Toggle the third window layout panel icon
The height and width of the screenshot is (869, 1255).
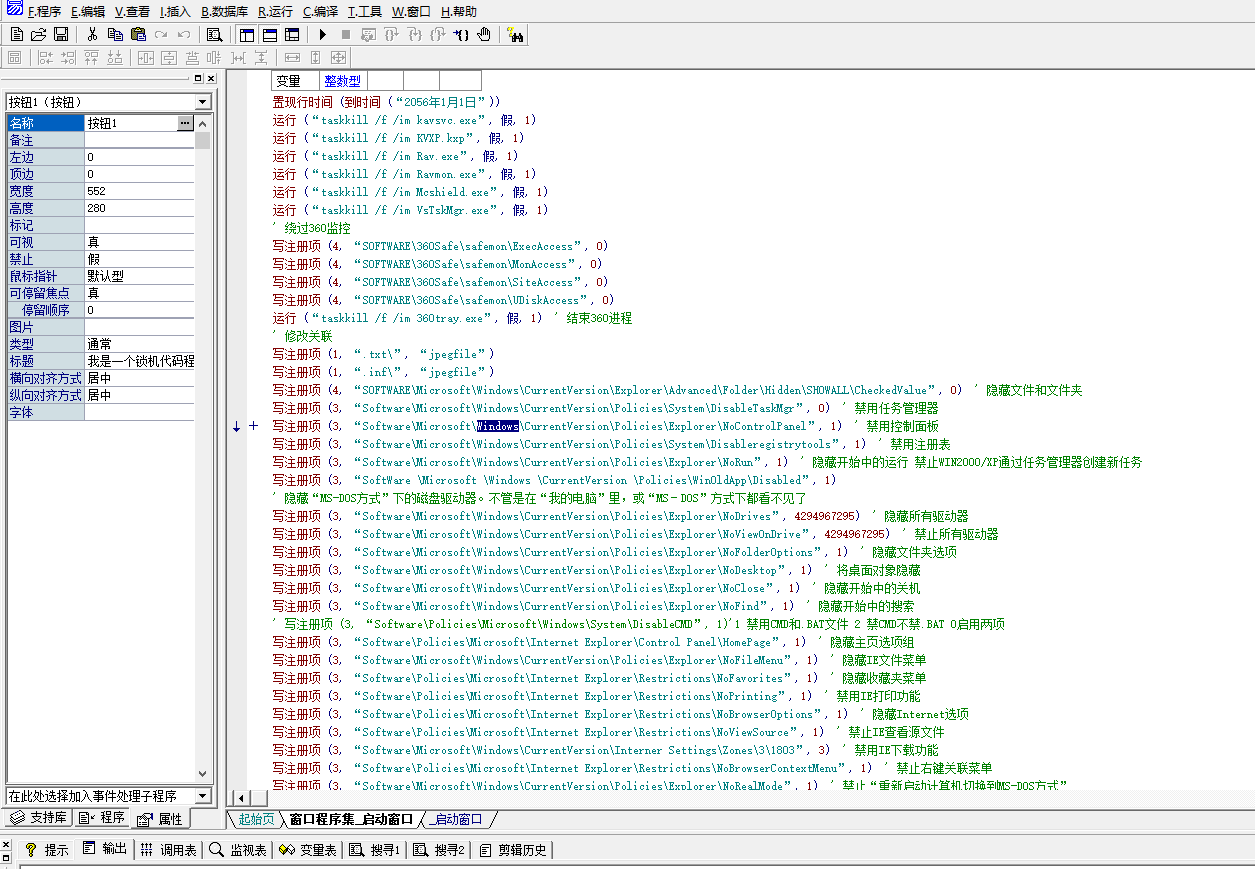290,34
